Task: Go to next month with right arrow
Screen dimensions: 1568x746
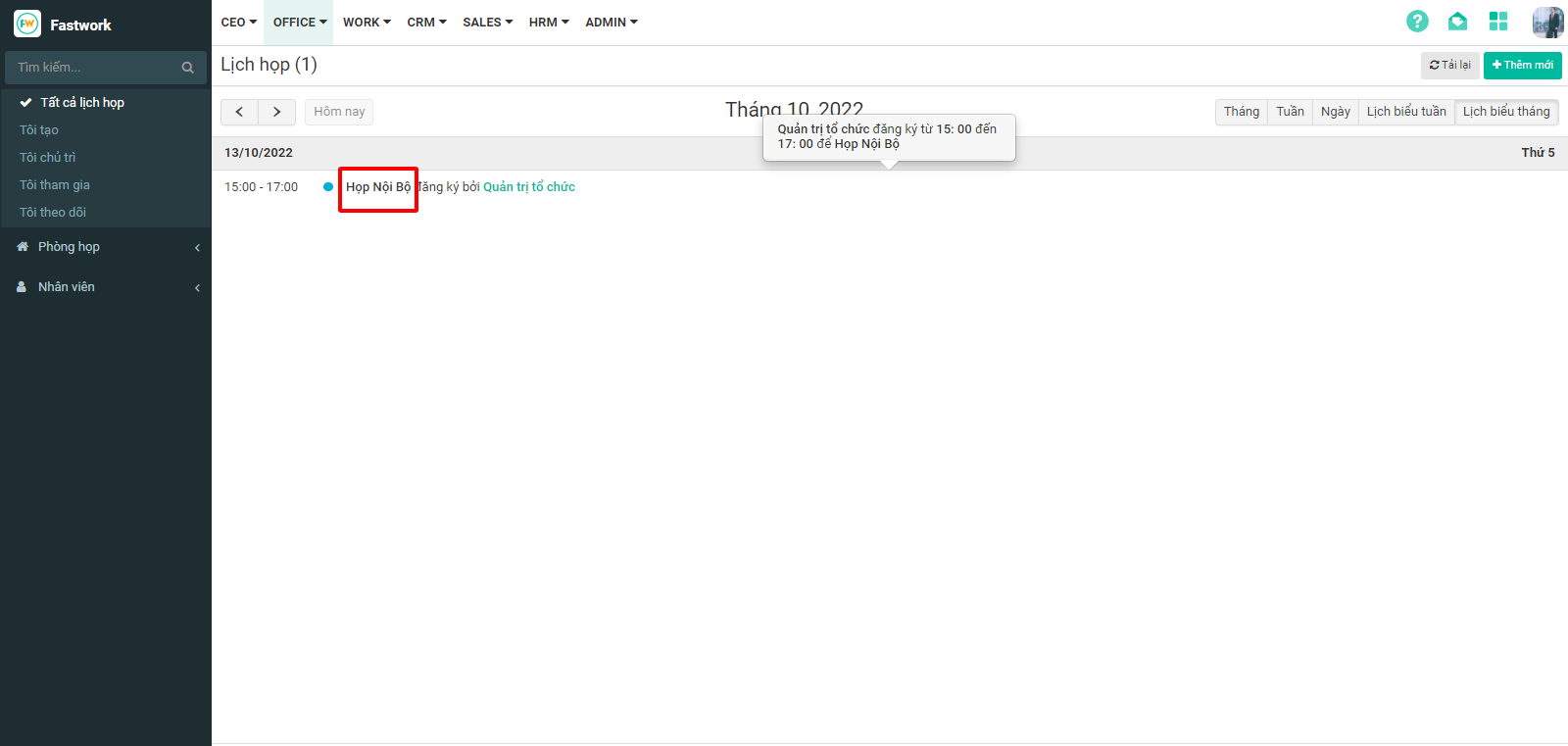Action: (277, 112)
